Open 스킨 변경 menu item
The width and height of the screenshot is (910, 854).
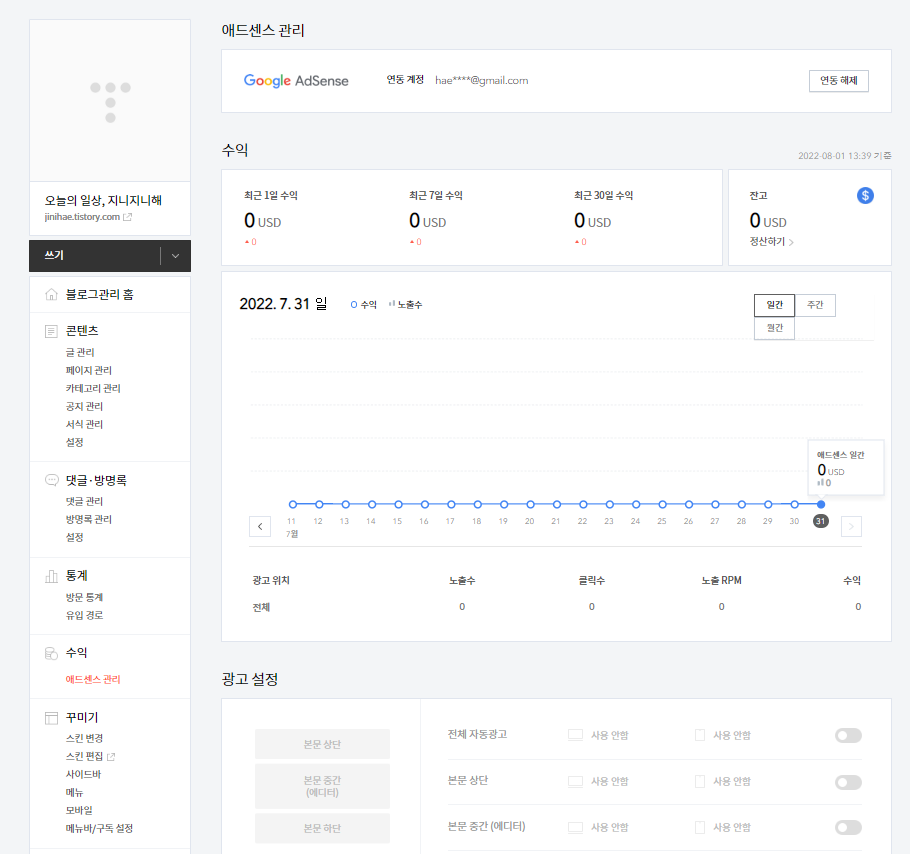tap(84, 739)
